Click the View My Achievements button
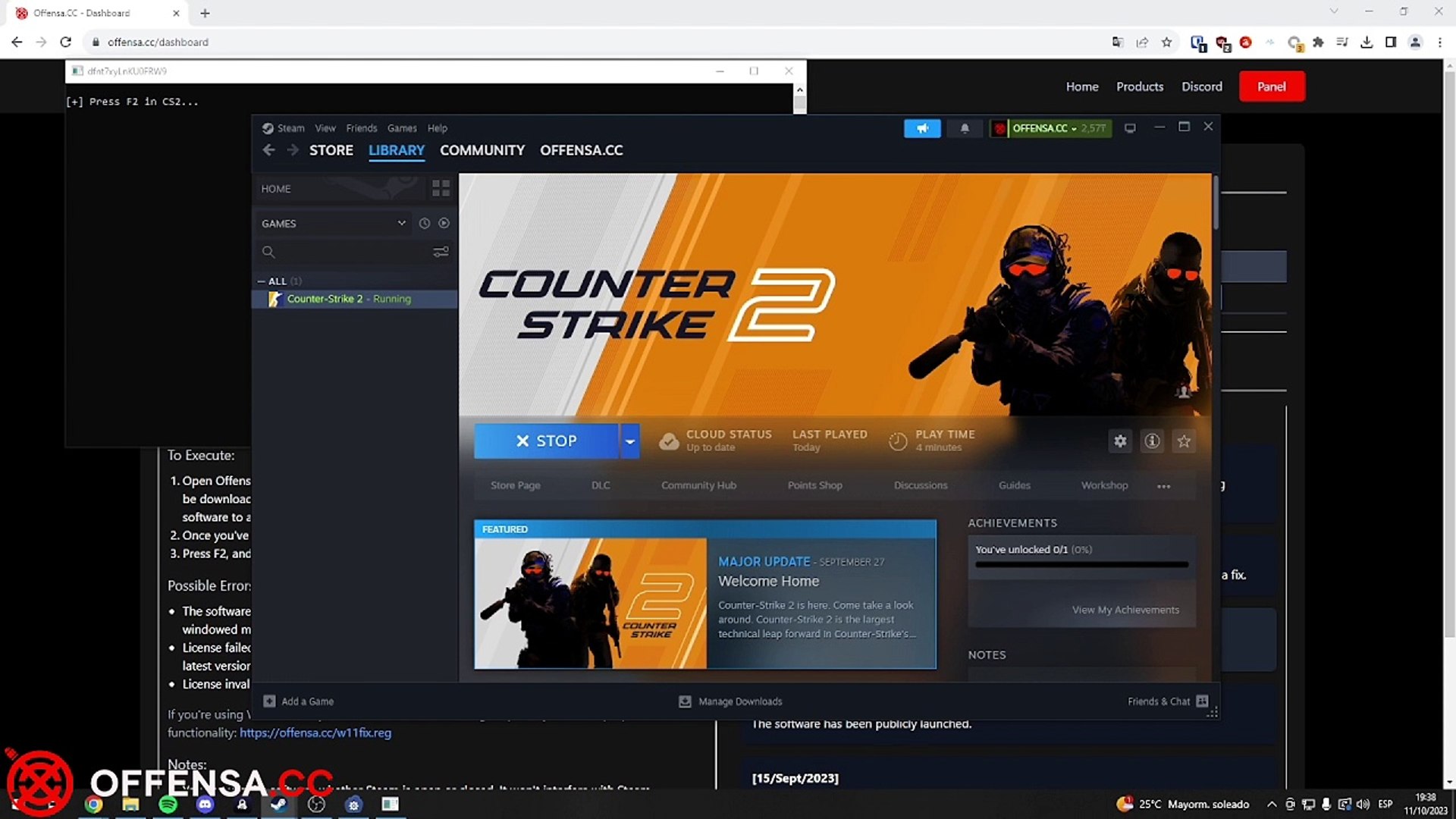 click(1126, 609)
